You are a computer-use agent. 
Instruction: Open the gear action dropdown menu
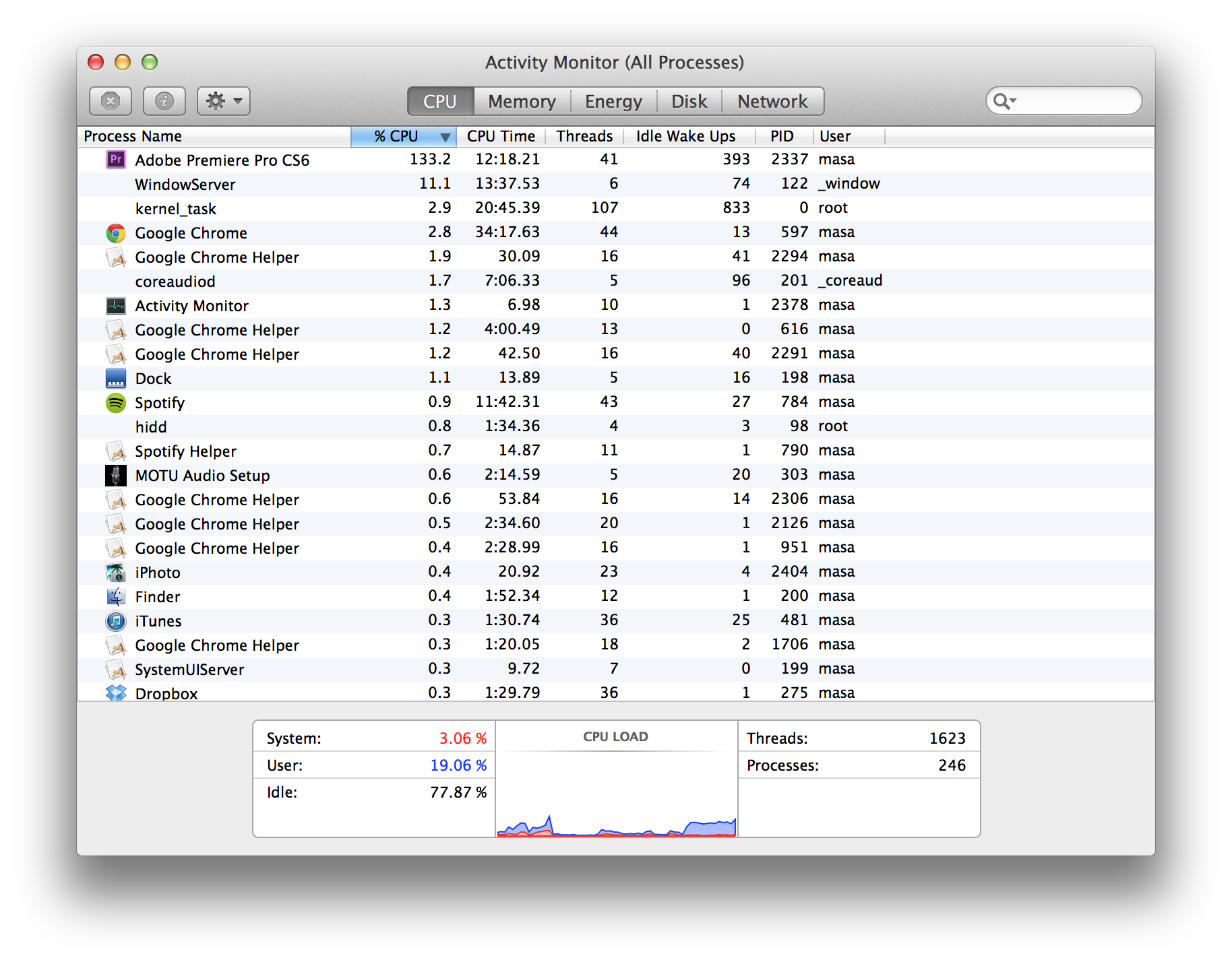coord(223,101)
